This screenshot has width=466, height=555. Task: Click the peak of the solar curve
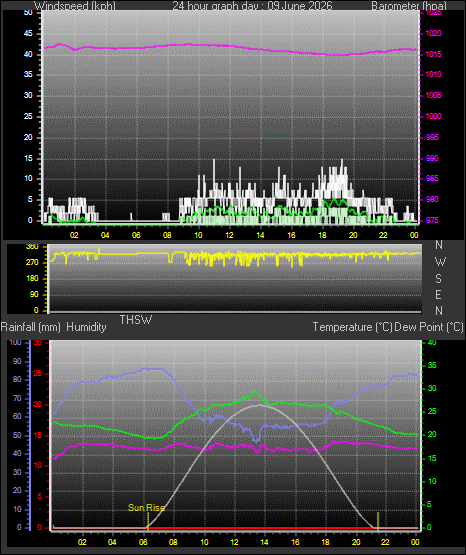click(259, 405)
